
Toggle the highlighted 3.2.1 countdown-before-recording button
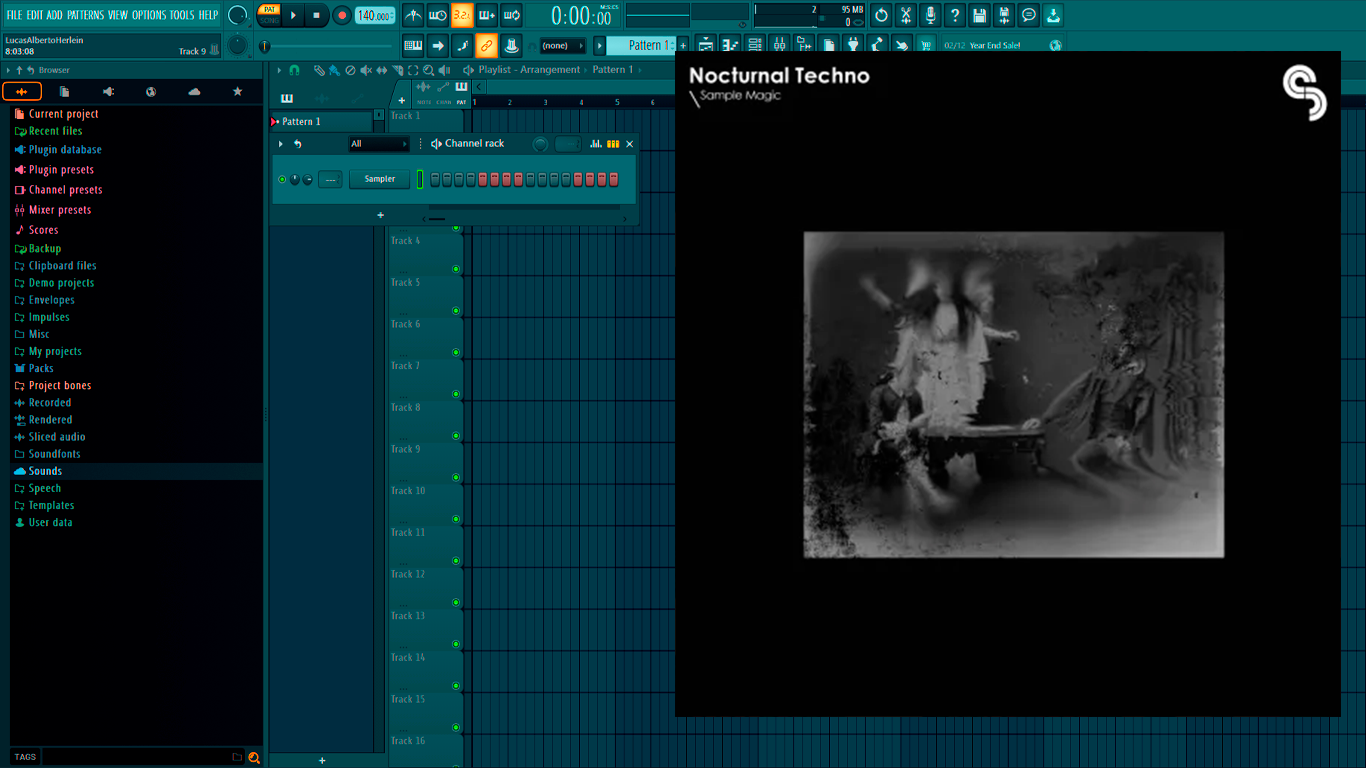[x=462, y=16]
